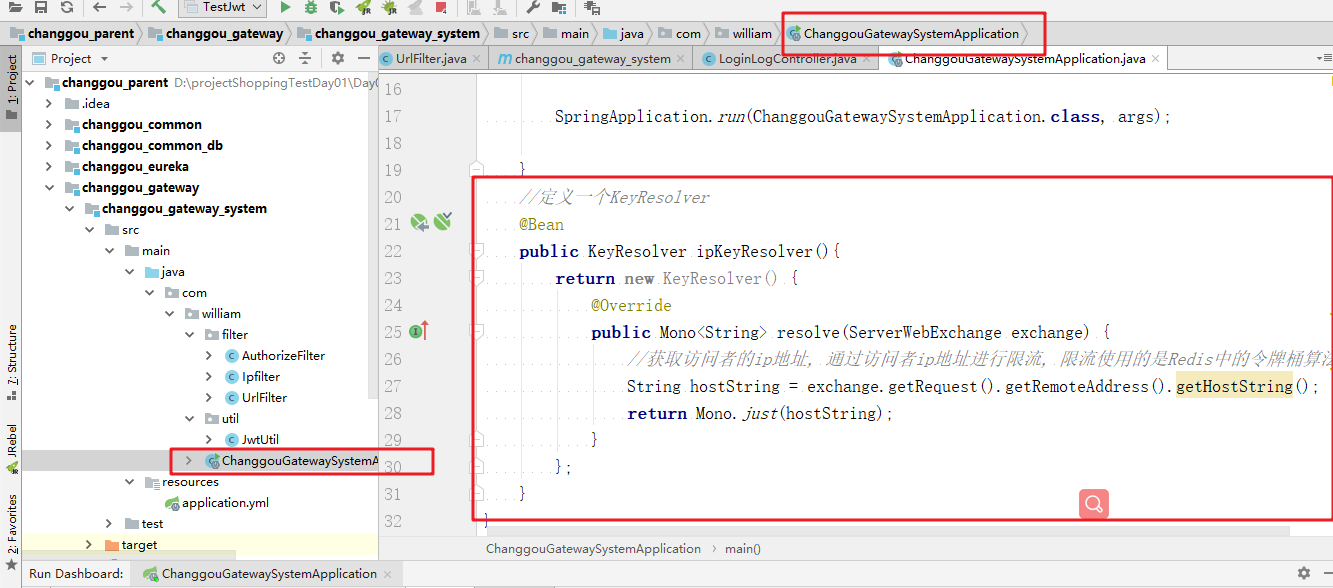Click the Synchronize refresh icon
This screenshot has height=588, width=1333.
point(66,7)
